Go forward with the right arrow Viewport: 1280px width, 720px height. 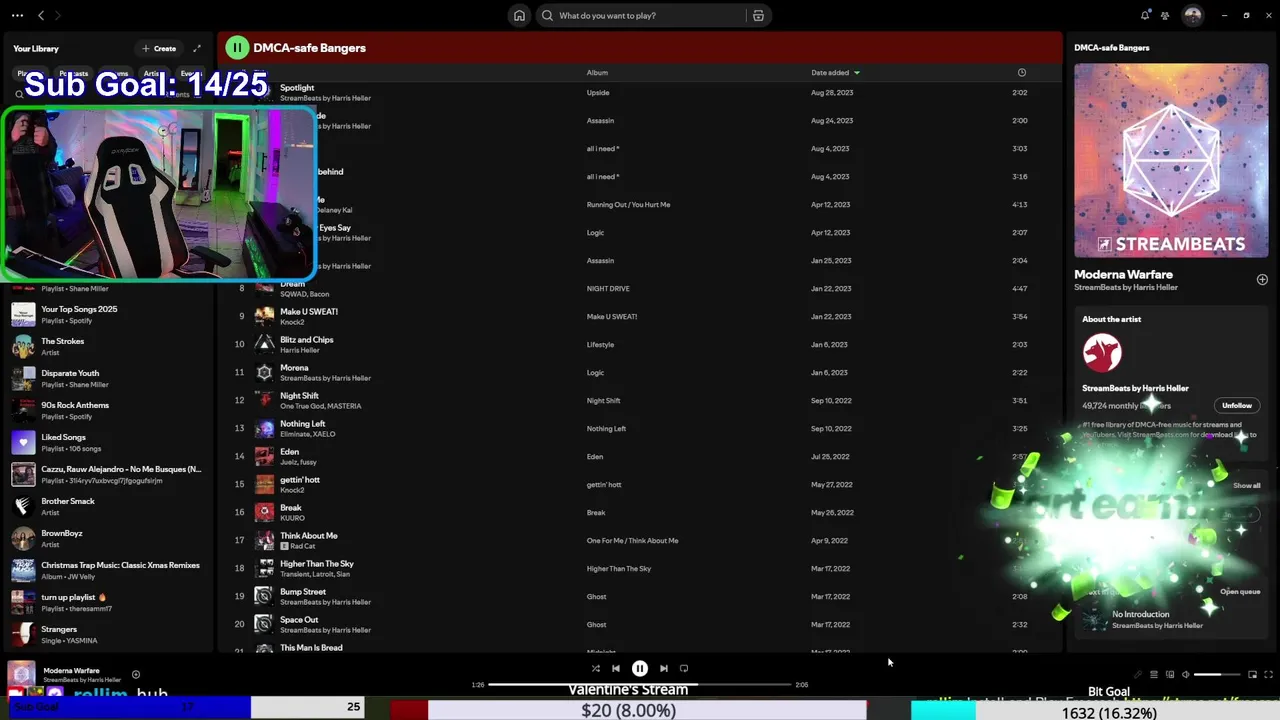(57, 15)
